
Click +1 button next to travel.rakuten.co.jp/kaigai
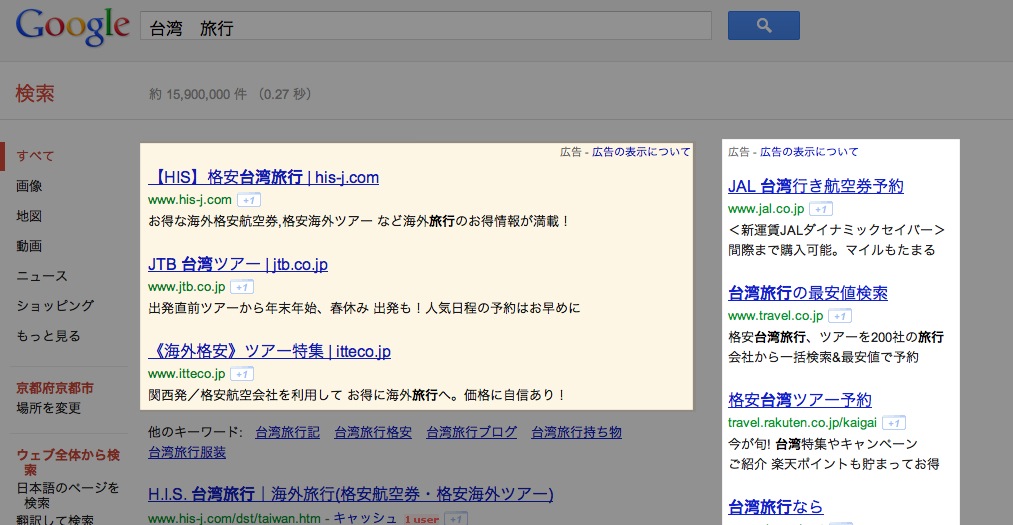coord(894,423)
